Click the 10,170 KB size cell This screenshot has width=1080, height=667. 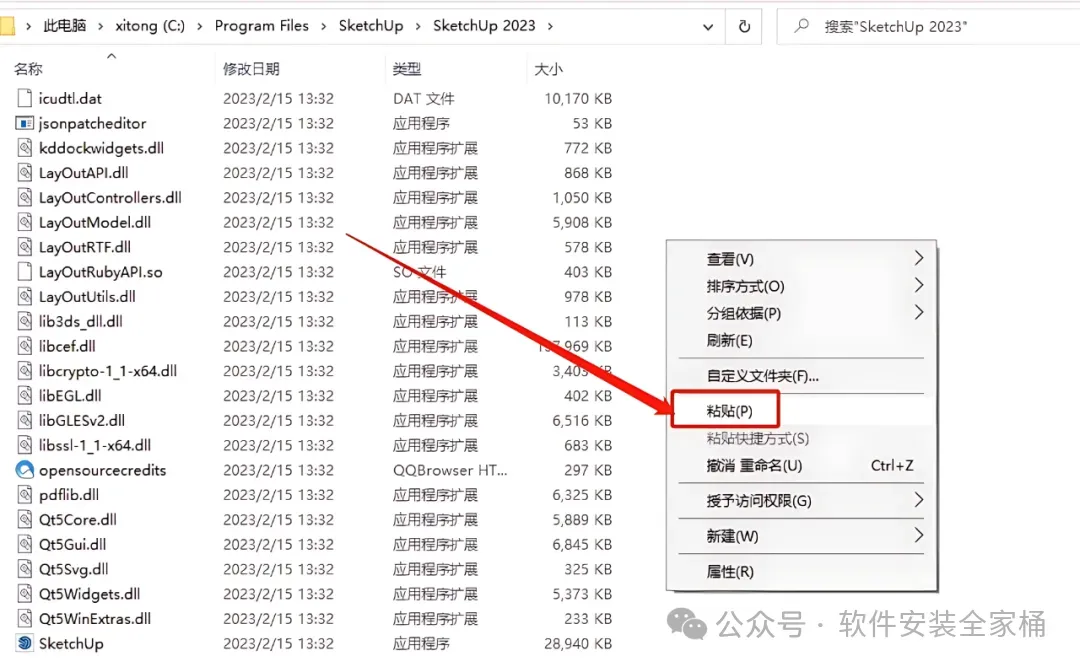[x=578, y=99]
